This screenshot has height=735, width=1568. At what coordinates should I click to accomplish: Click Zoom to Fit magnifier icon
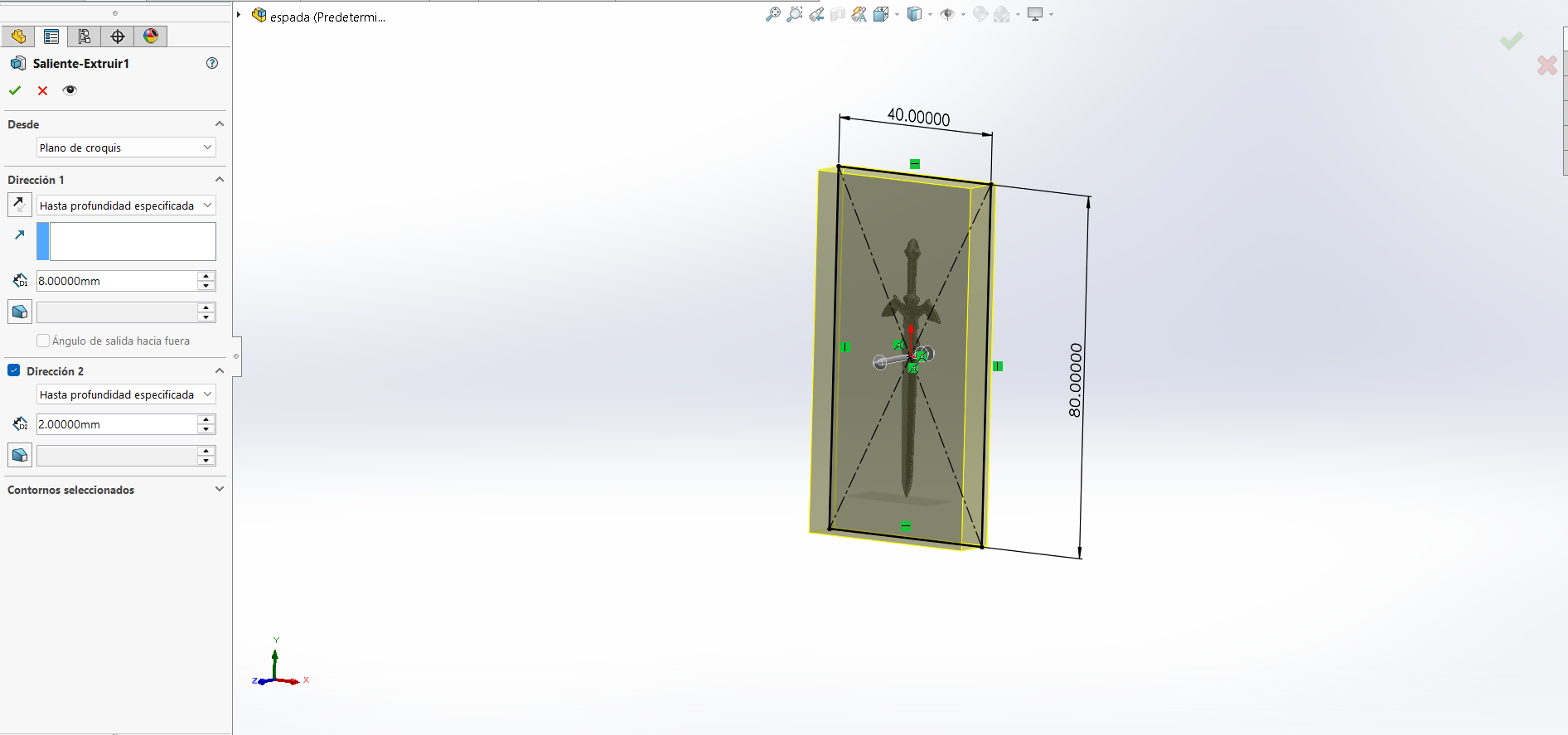coord(772,14)
